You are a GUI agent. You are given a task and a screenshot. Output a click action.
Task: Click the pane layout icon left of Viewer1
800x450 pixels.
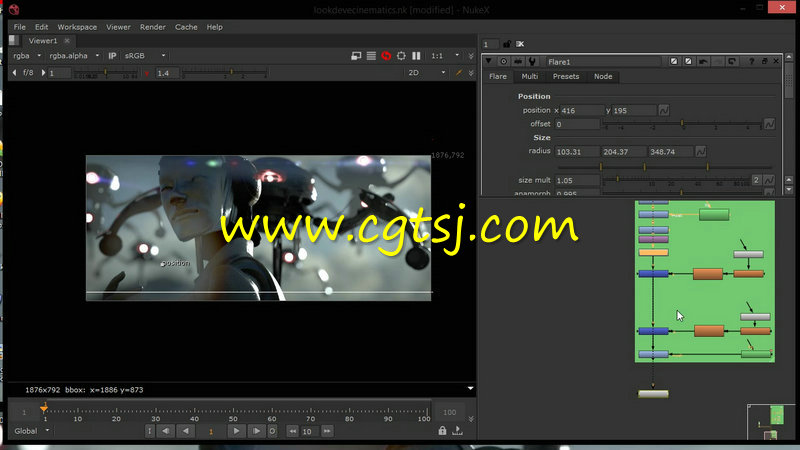coord(14,40)
